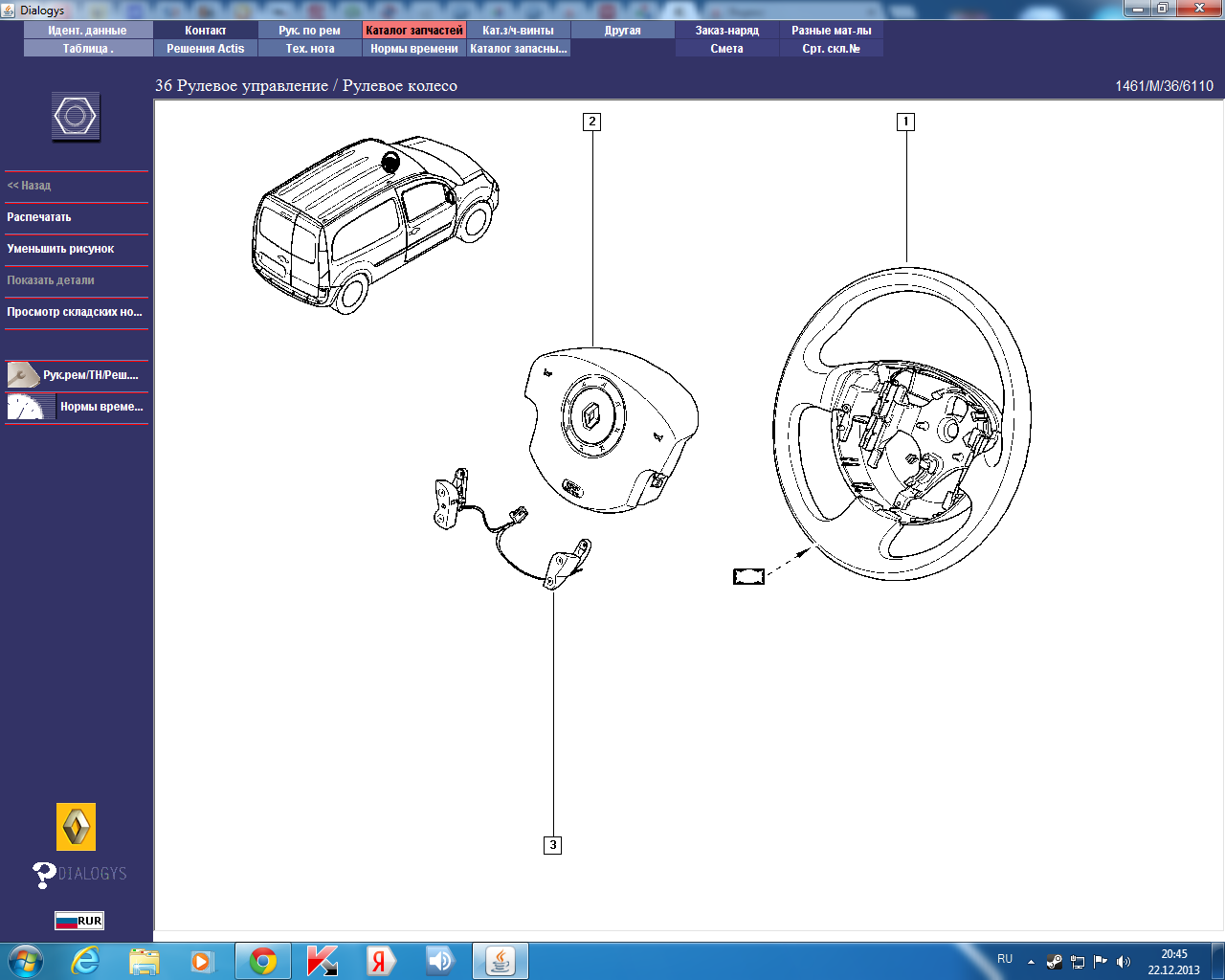Screen dimensions: 1225x980
Task: Click the Kangoo van location illustration
Action: click(x=376, y=225)
